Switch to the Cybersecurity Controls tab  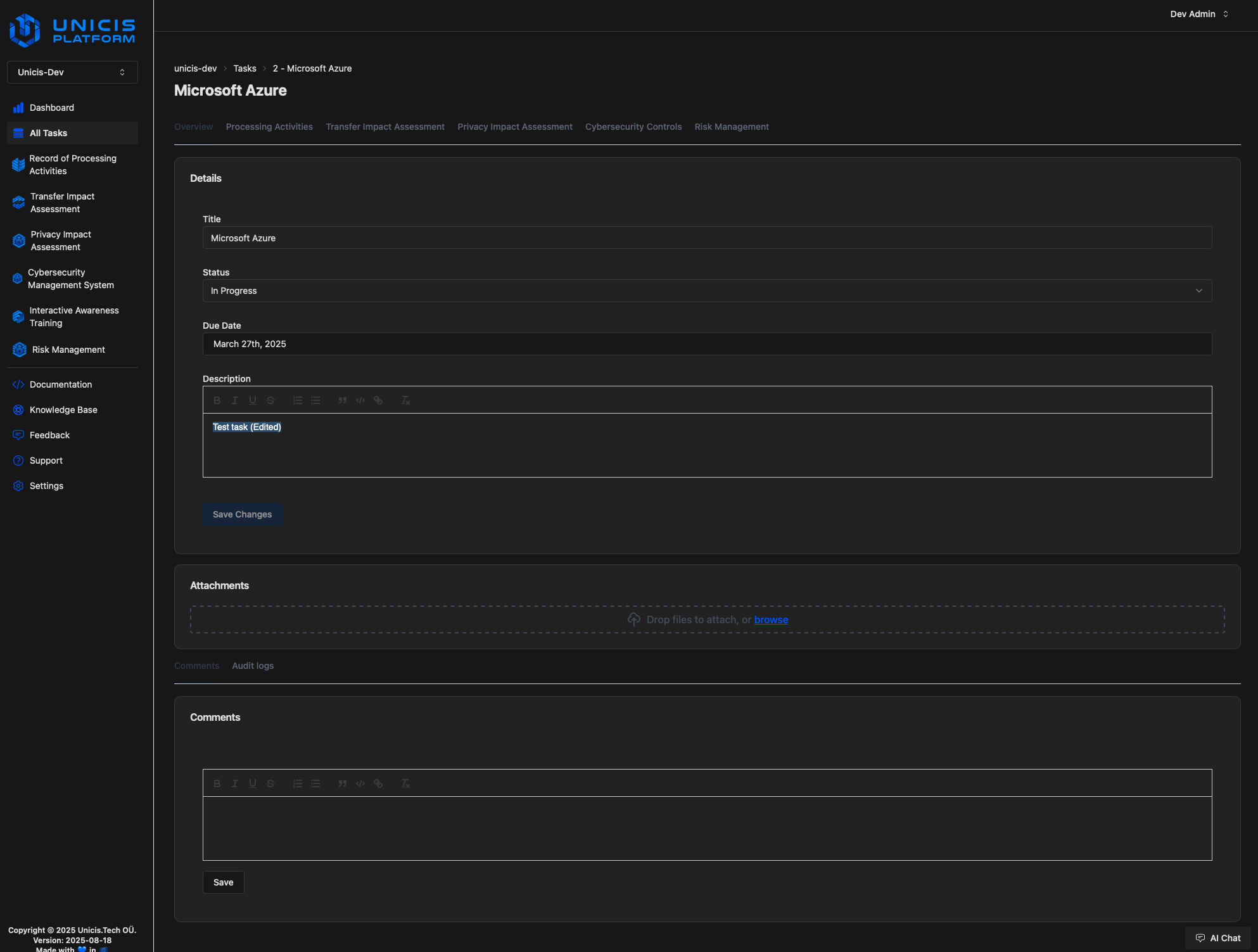pyautogui.click(x=633, y=127)
